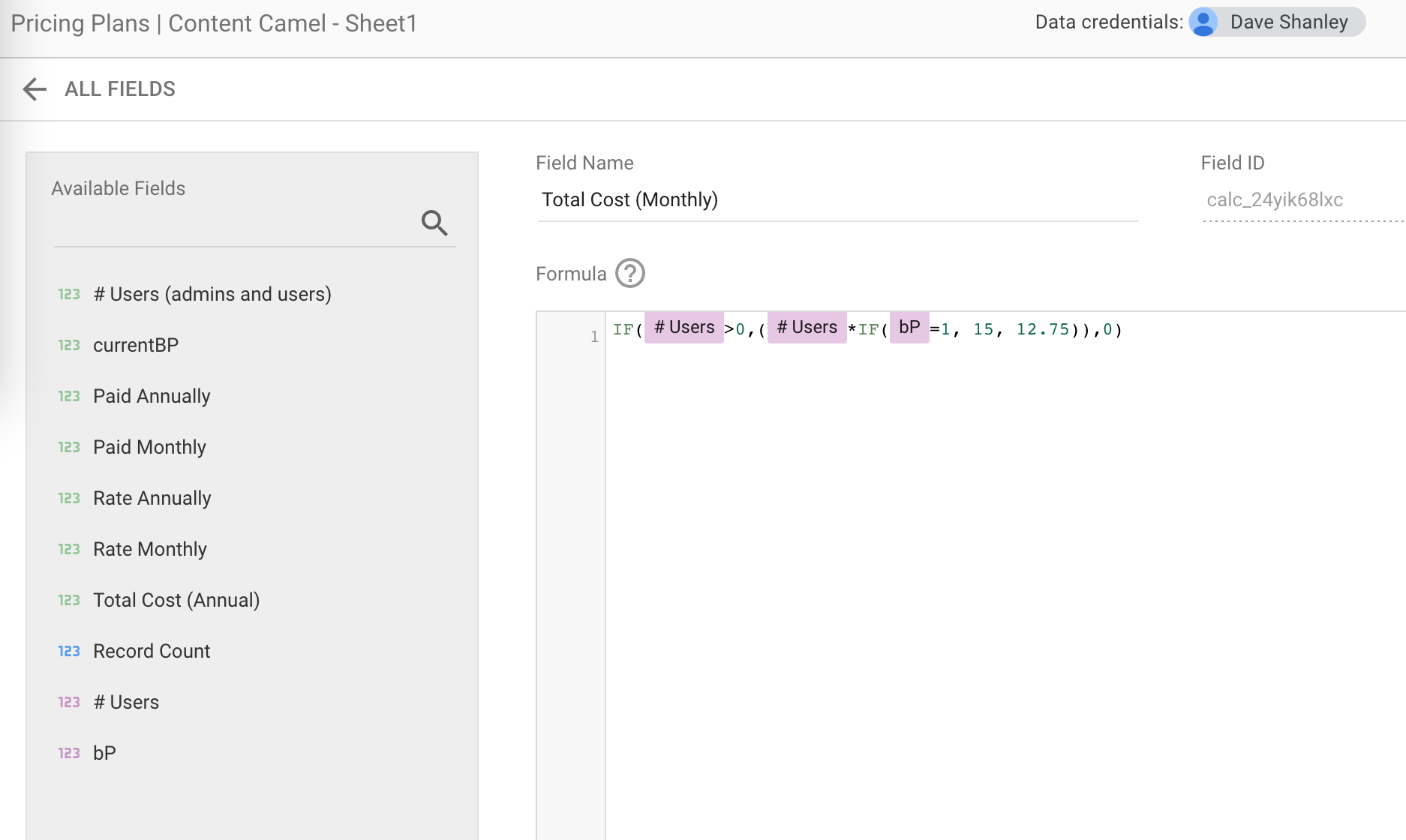Screen dimensions: 1406x840
Task: Click the search magnifier in Available Fields
Action: (434, 223)
